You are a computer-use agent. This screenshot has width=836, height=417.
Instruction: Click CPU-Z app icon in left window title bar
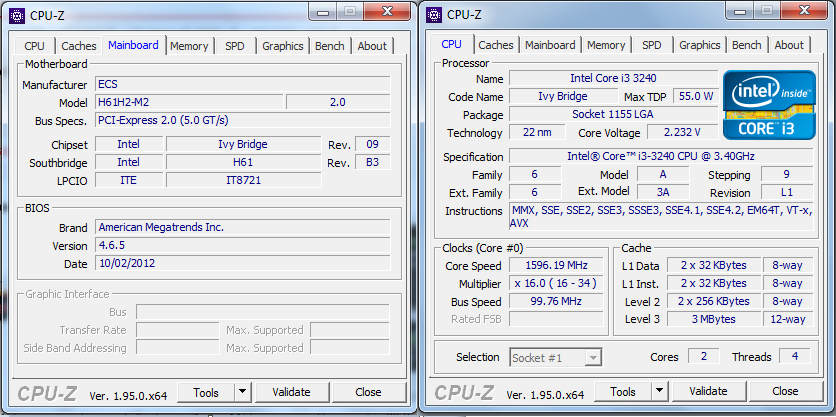tap(17, 15)
